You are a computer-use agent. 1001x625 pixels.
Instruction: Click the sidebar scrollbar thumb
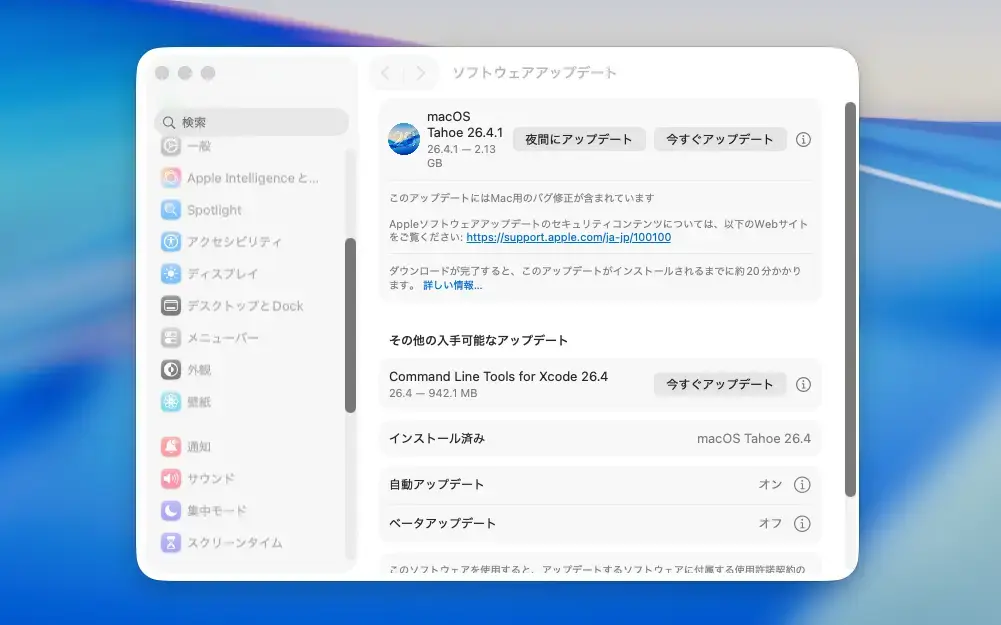(x=350, y=326)
